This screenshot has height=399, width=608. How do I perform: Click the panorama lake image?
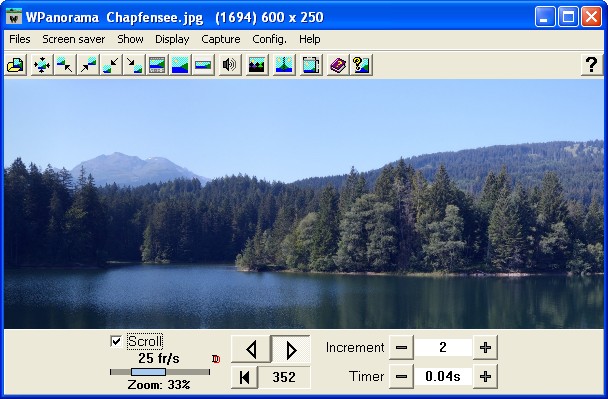pos(304,204)
